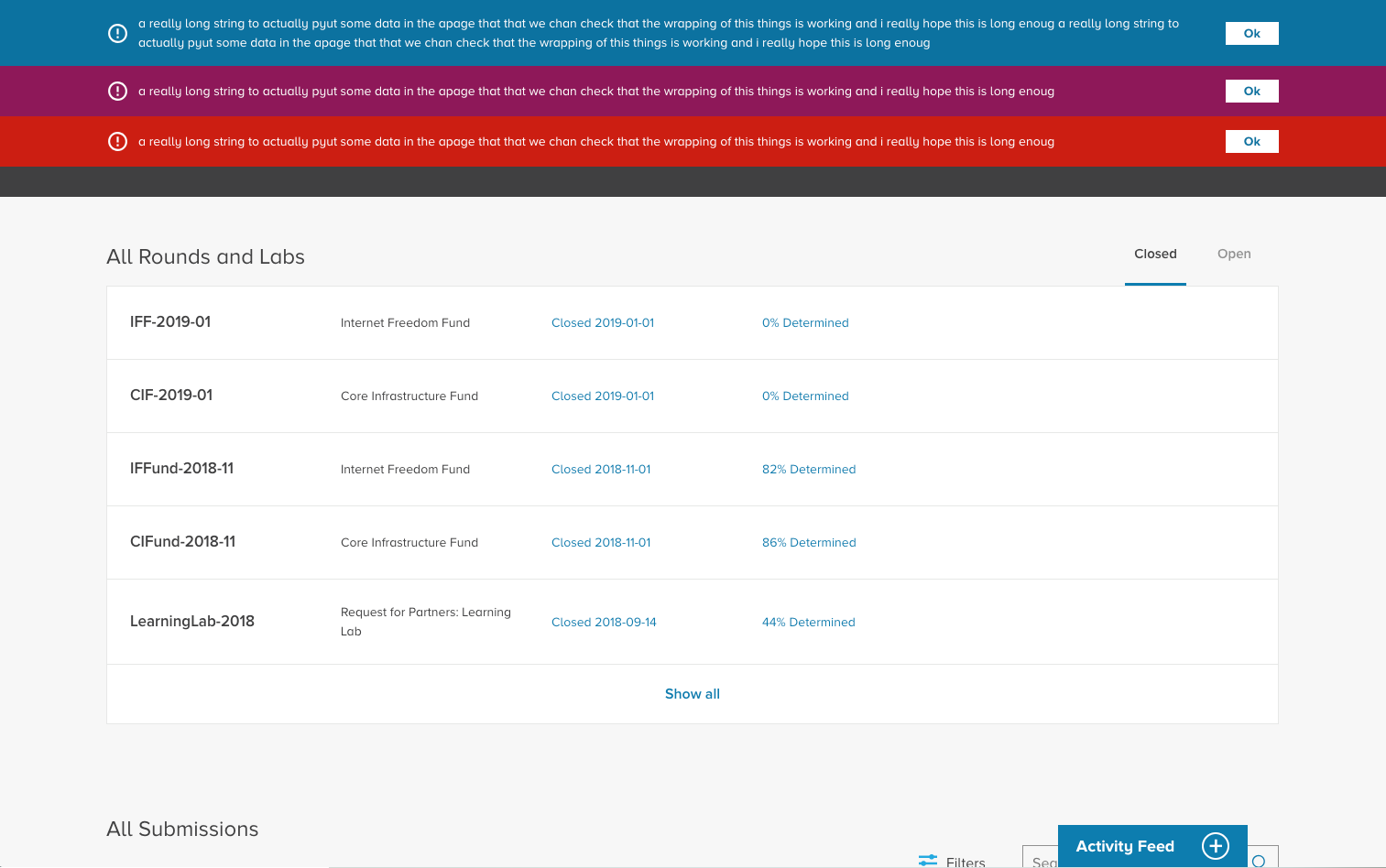
Task: Open Closed 2018-11-01 for CIFund-2018-11
Action: [601, 542]
